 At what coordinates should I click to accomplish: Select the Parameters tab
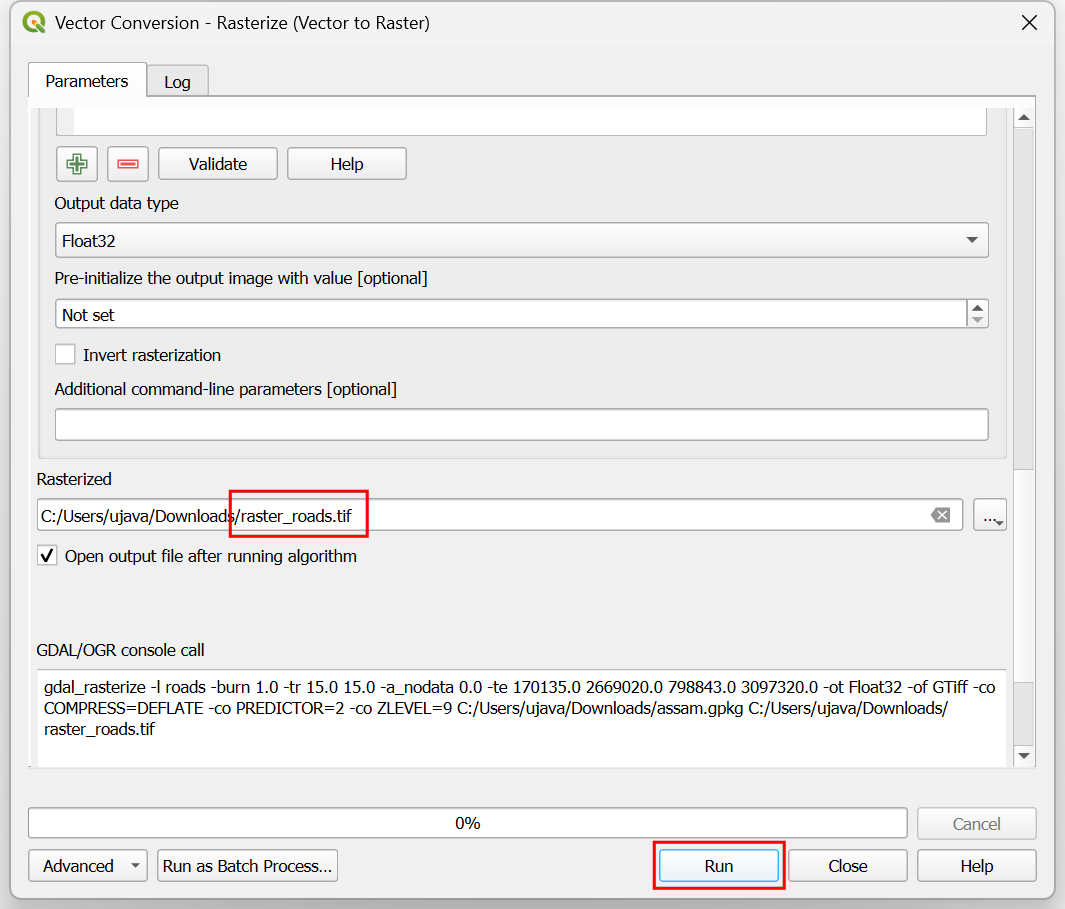[x=87, y=81]
